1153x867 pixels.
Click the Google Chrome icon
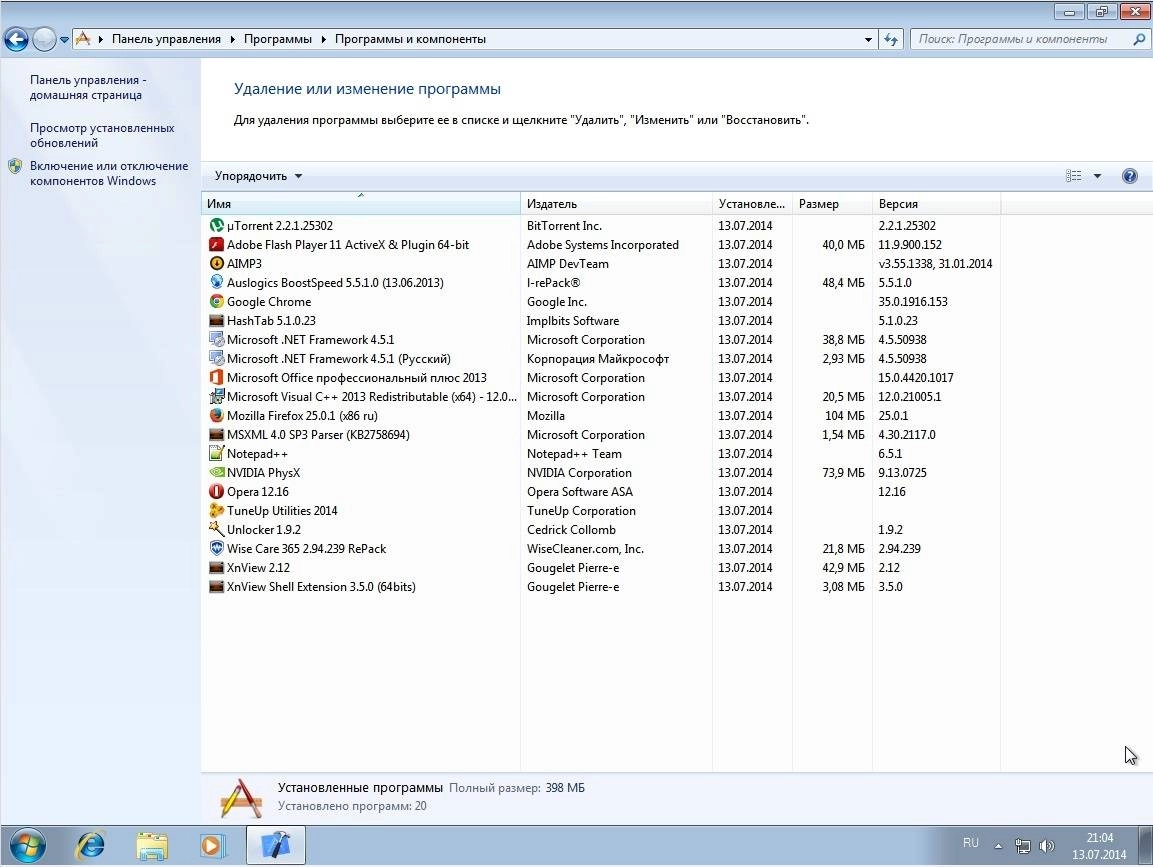(x=216, y=302)
